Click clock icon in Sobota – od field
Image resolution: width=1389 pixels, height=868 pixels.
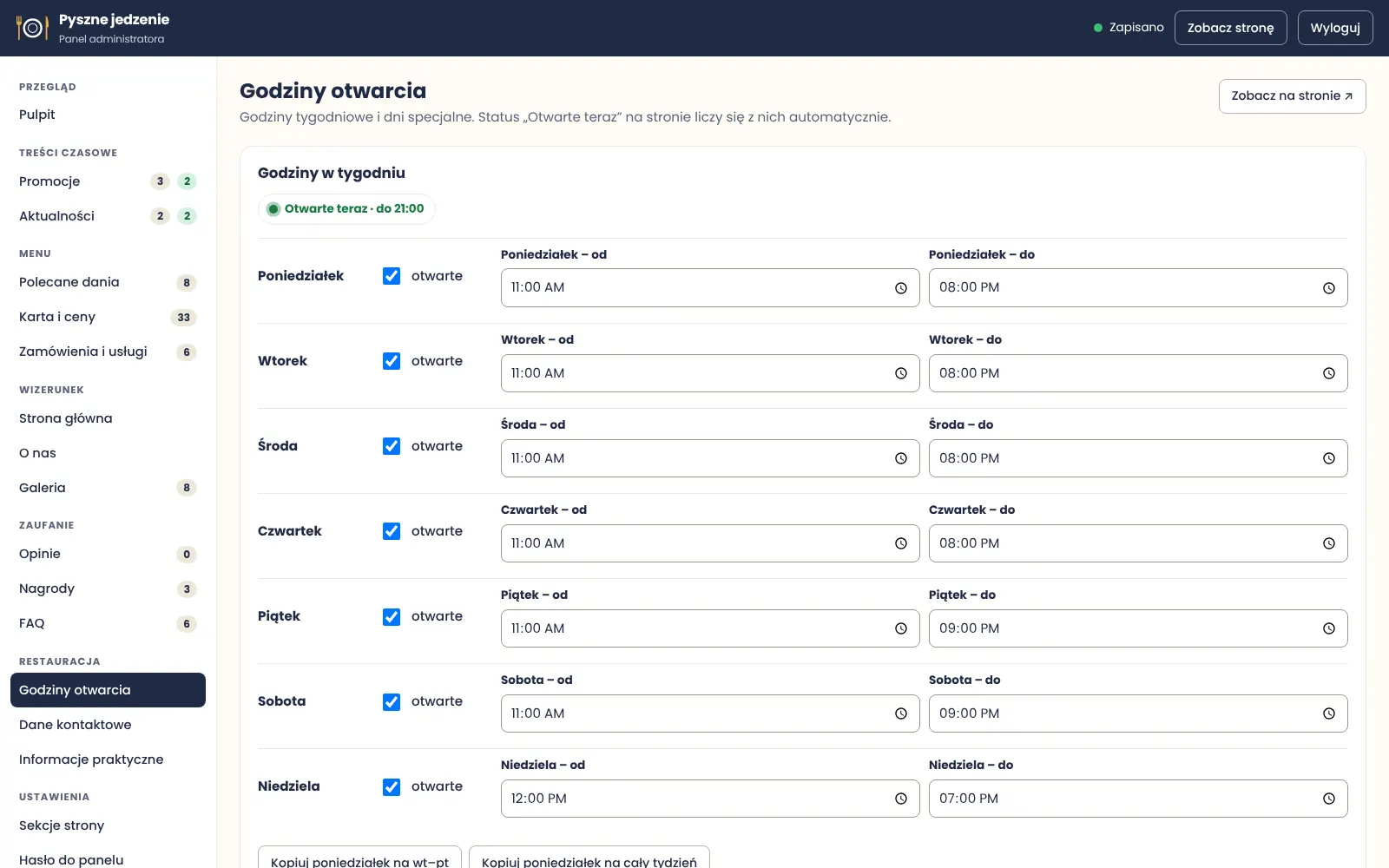pos(901,713)
